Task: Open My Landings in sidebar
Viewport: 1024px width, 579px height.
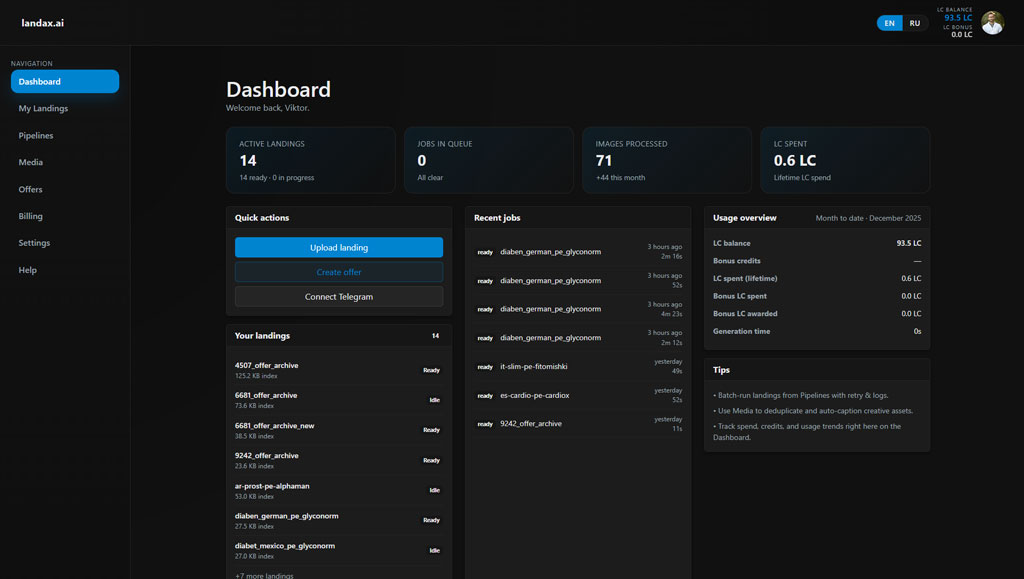Action: (43, 108)
